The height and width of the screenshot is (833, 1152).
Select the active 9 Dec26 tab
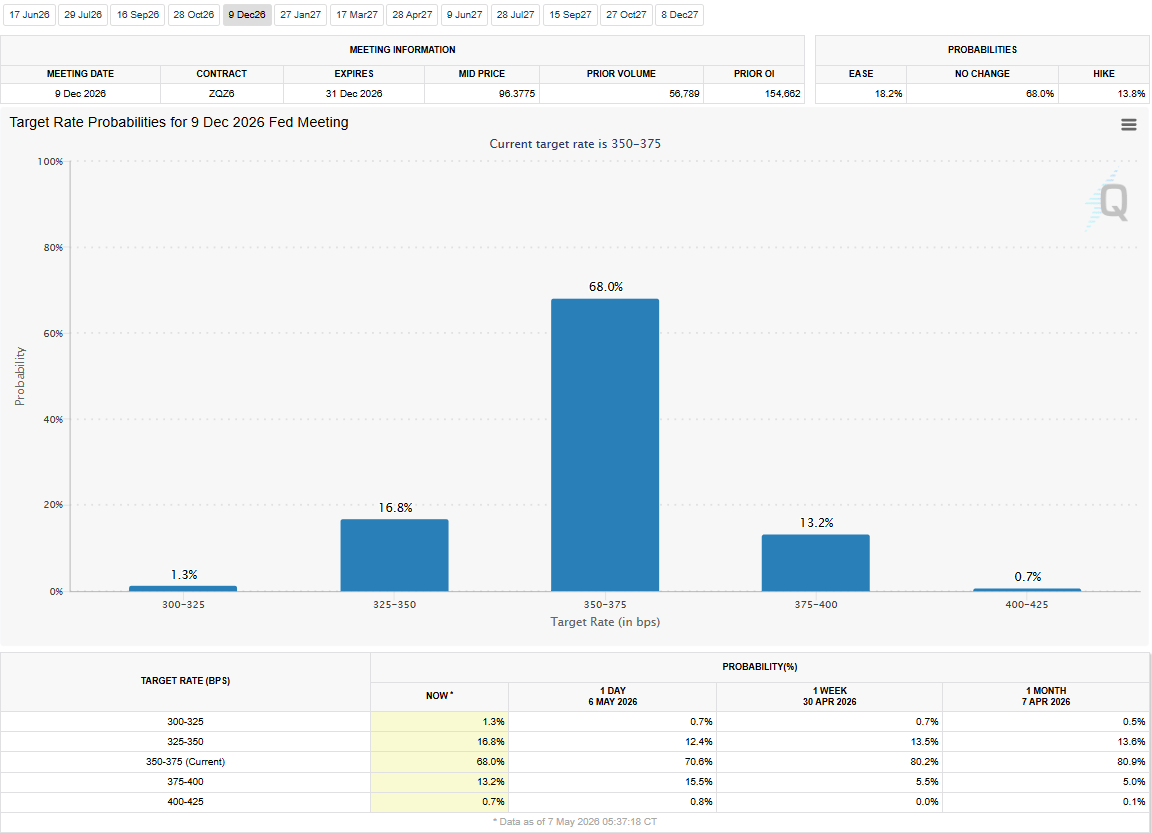coord(247,15)
